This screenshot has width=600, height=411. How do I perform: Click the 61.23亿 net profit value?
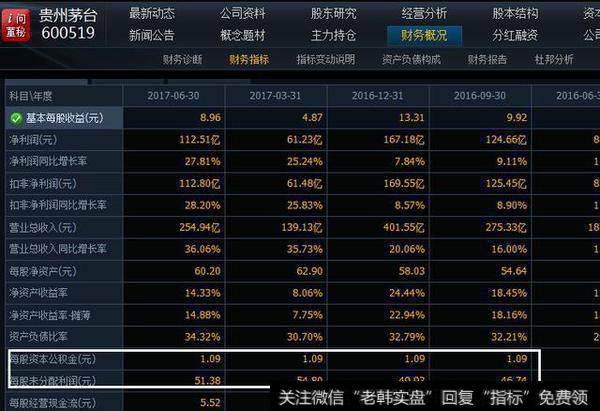point(305,140)
